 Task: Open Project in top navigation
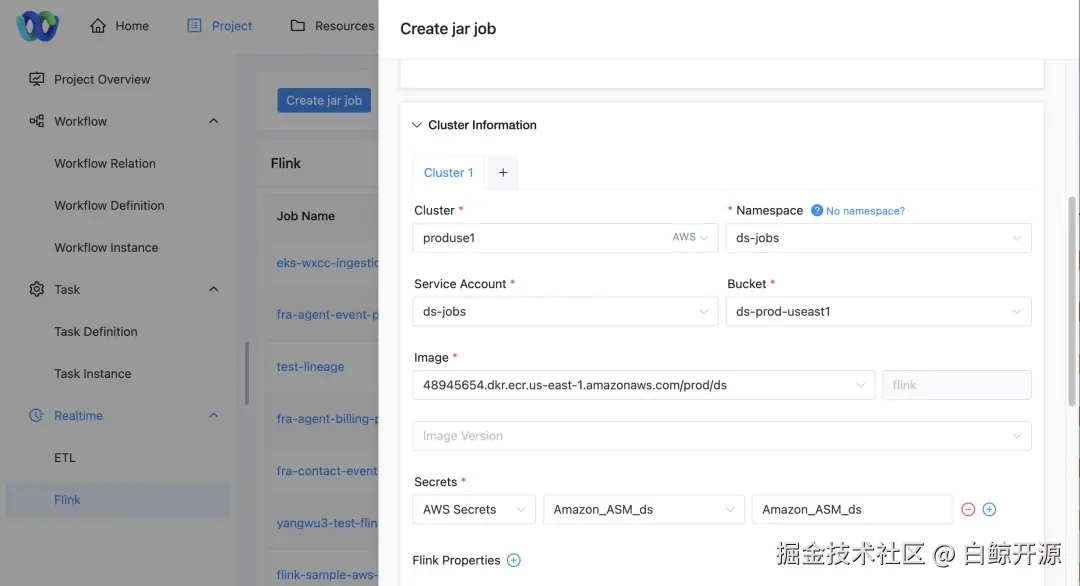[x=231, y=25]
